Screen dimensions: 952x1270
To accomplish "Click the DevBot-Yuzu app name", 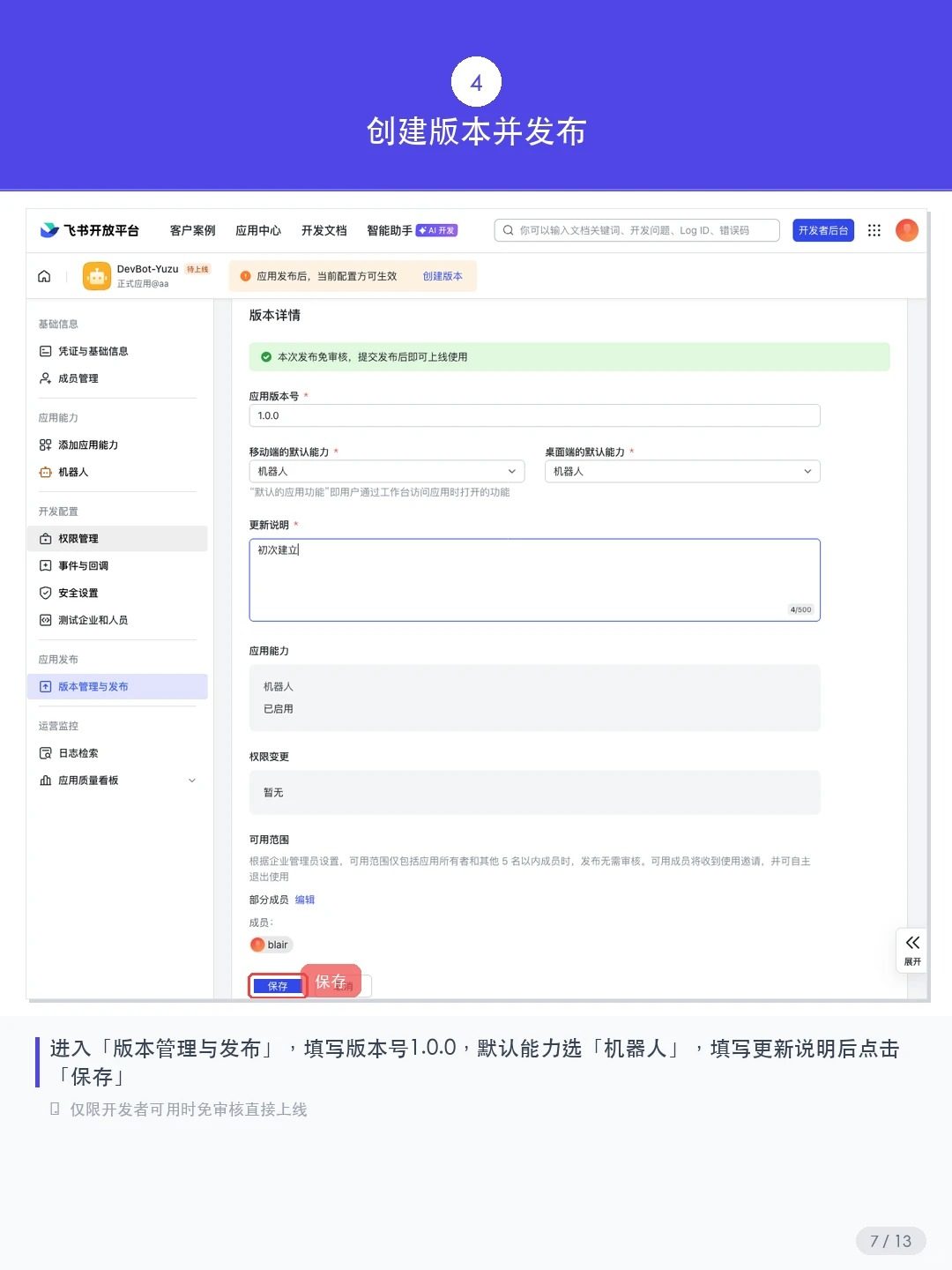I will pyautogui.click(x=147, y=269).
